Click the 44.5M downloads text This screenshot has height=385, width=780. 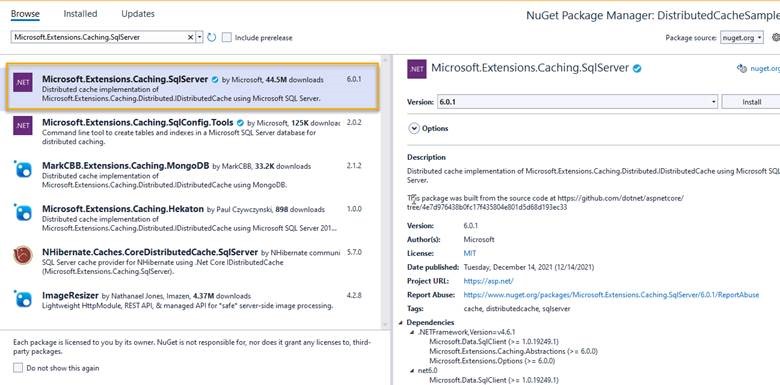pyautogui.click(x=294, y=80)
